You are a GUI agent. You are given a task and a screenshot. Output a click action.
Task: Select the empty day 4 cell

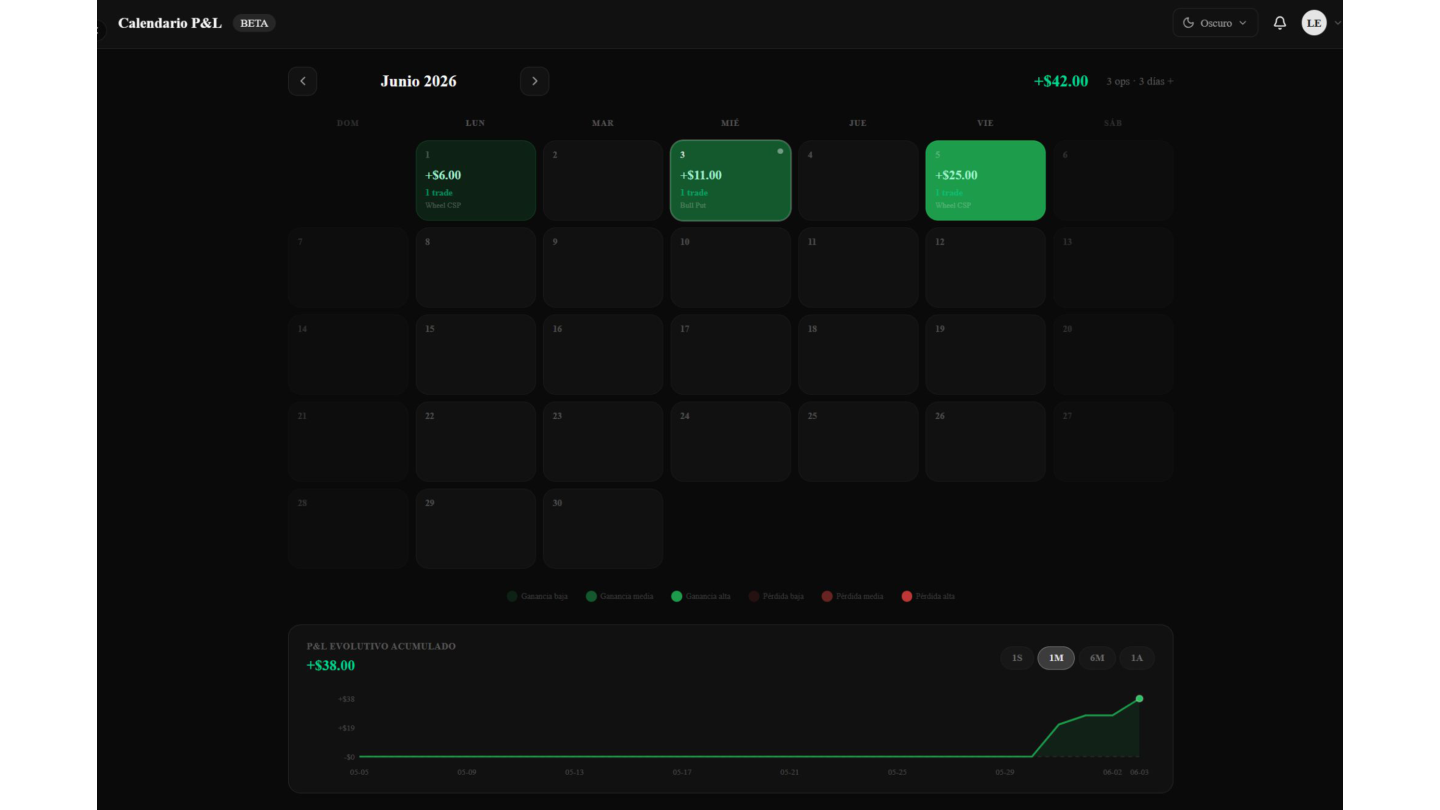pyautogui.click(x=858, y=180)
